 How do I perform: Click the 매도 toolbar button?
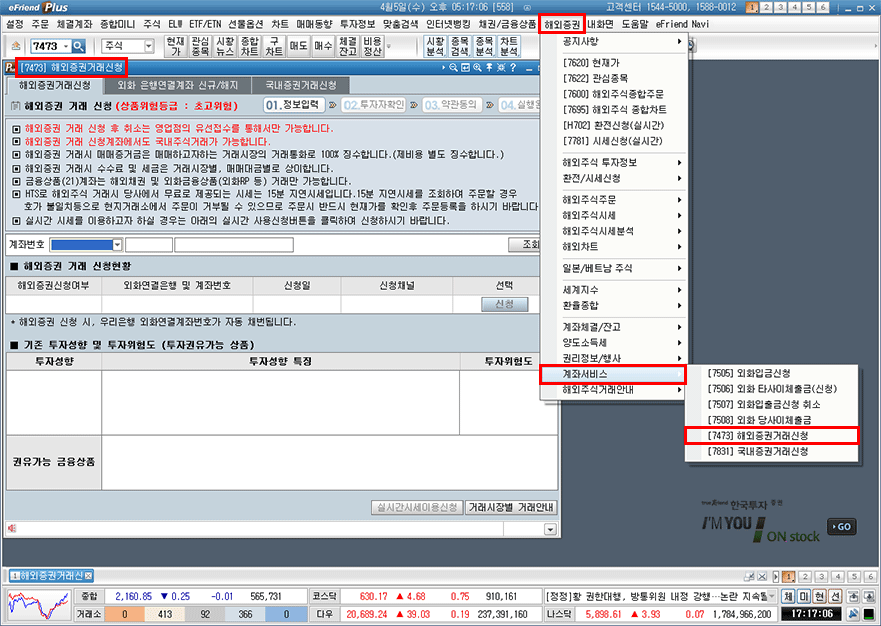pos(298,46)
